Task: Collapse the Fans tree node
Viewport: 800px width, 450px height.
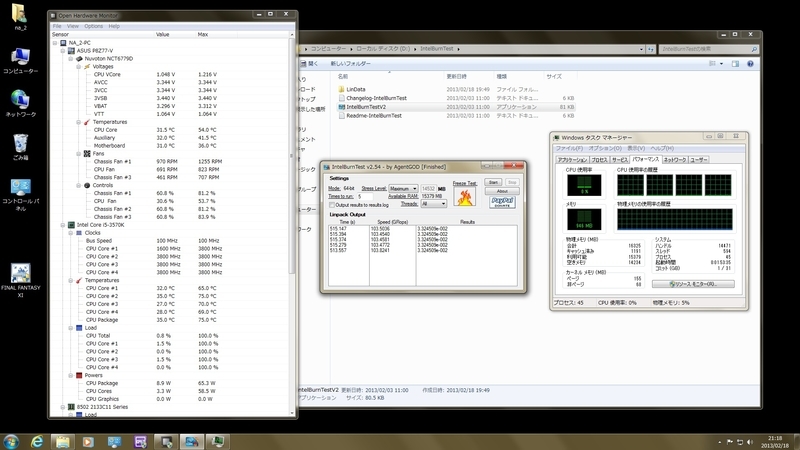Action: point(79,154)
